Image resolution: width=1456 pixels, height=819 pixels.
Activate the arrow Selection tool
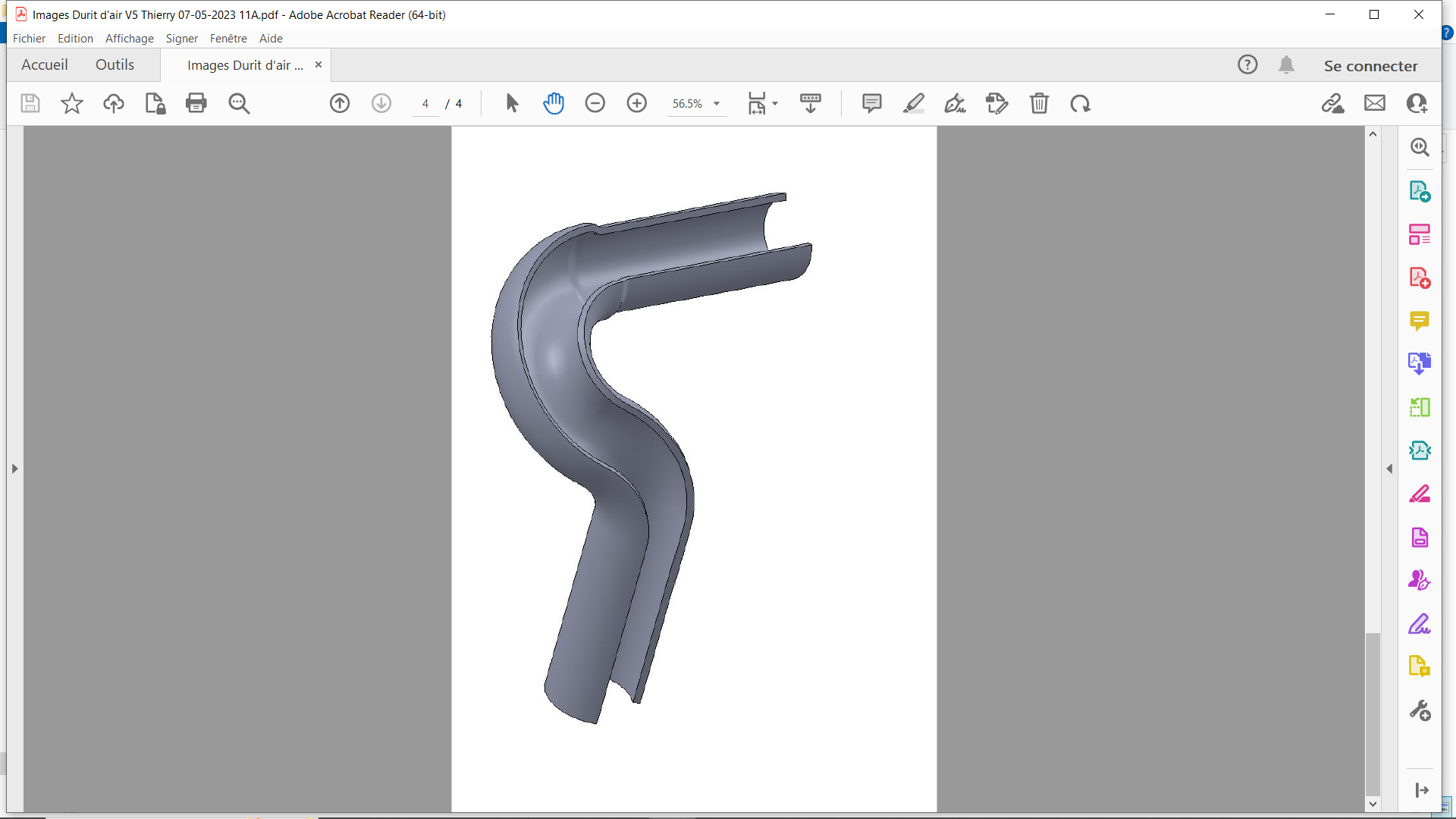pos(512,103)
